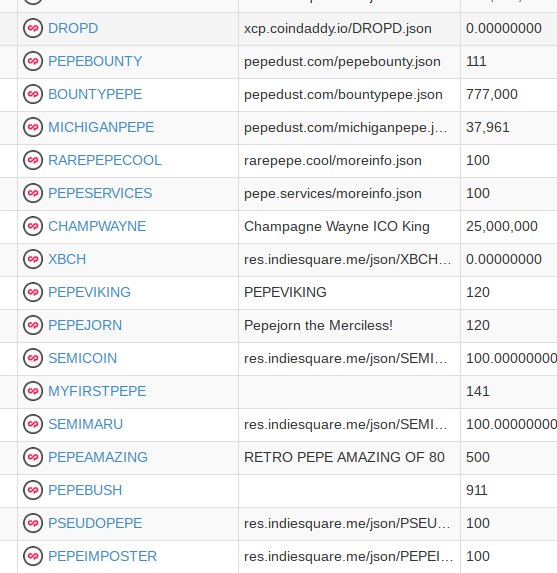Open the PEPEJORN asset link
This screenshot has width=557, height=573.
[85, 325]
